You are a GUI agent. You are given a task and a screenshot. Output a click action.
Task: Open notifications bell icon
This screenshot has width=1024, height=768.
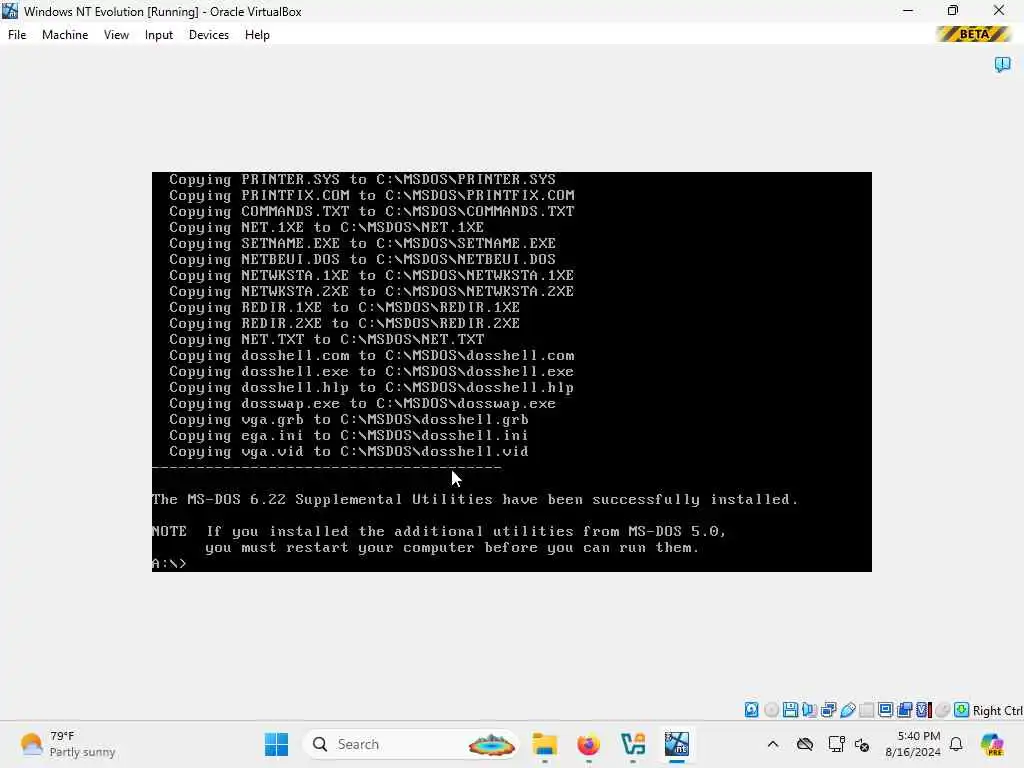[956, 744]
